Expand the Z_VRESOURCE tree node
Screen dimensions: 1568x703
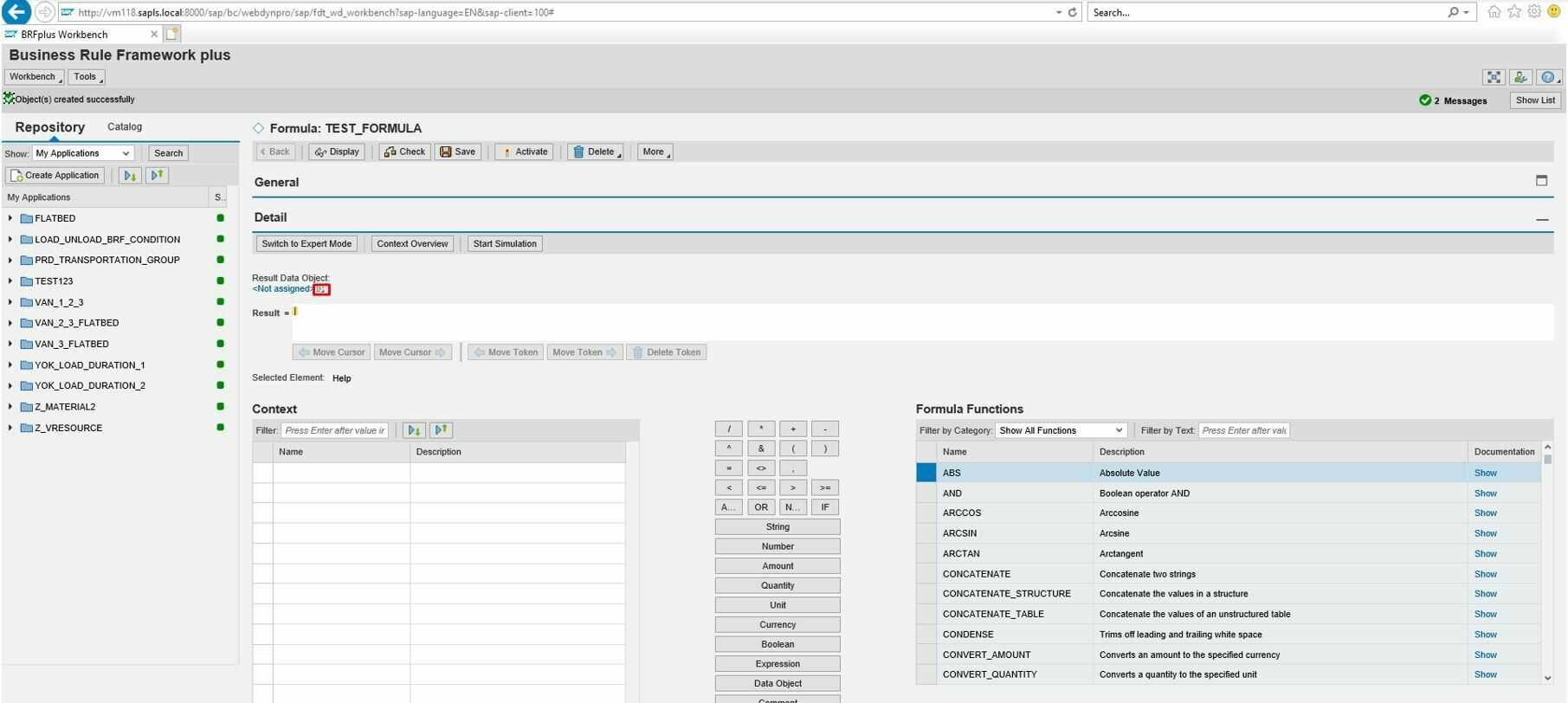coord(10,428)
